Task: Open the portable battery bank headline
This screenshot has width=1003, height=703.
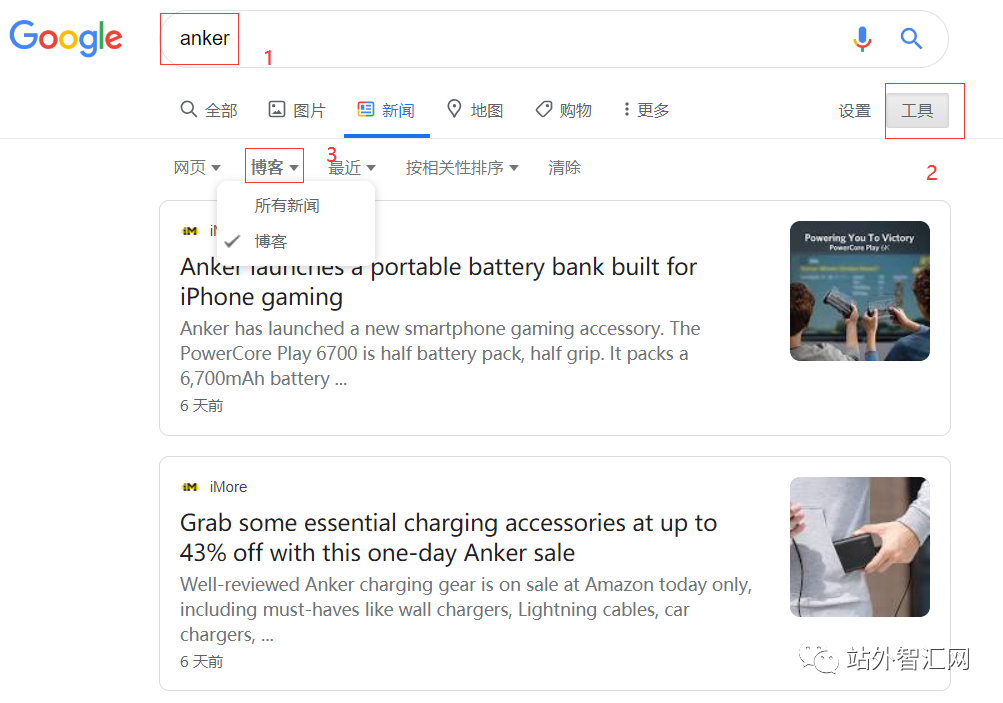Action: point(438,281)
